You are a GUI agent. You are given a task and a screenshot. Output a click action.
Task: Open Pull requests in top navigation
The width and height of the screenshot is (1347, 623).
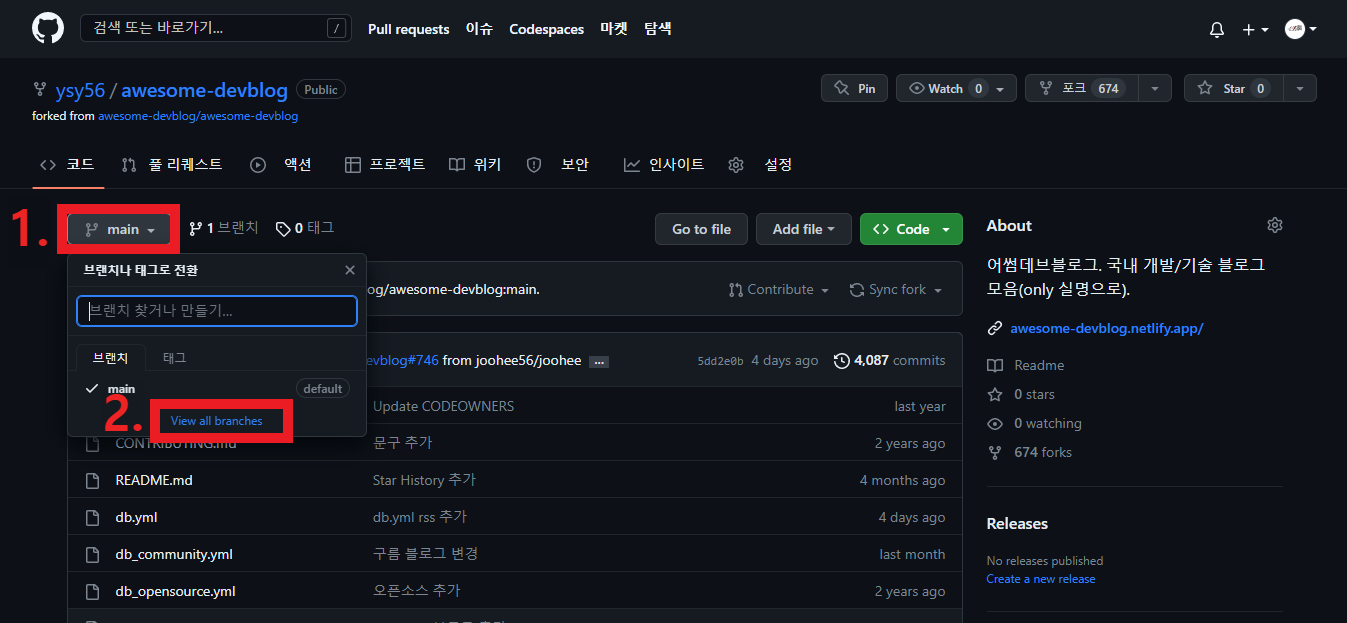(x=408, y=29)
